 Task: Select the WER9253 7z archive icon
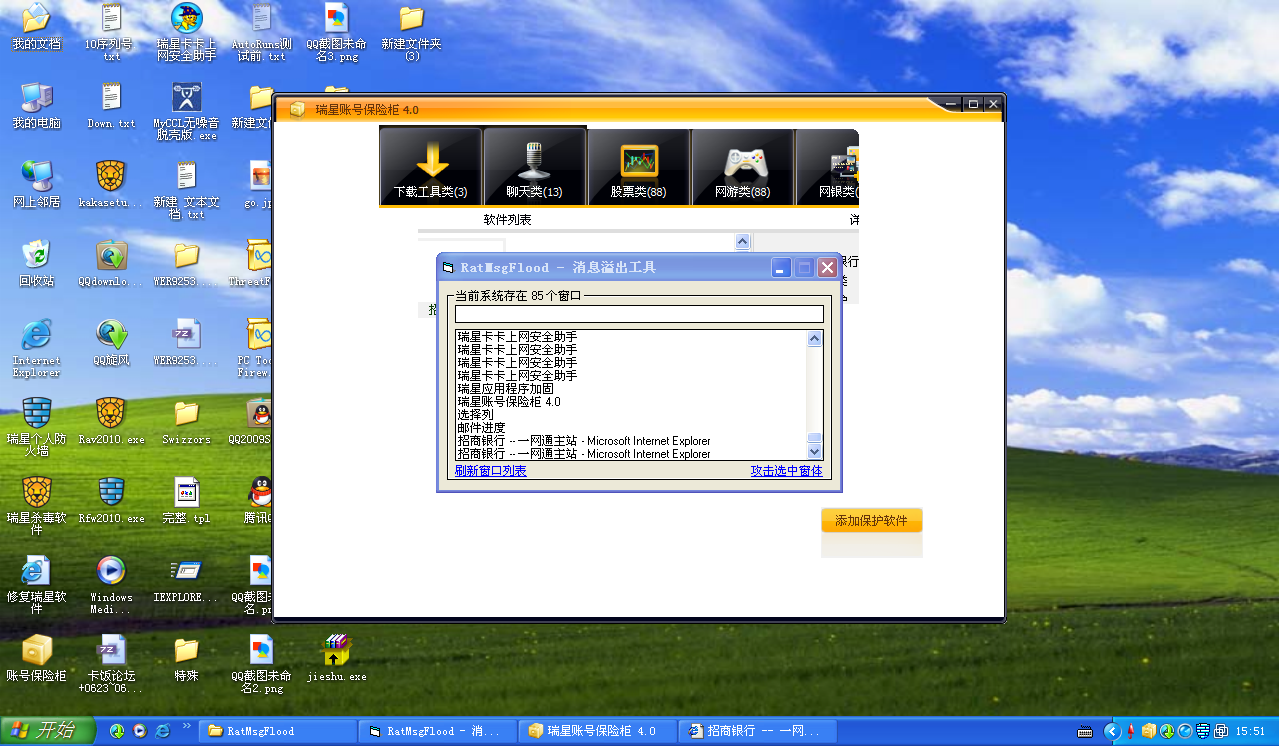coord(186,342)
